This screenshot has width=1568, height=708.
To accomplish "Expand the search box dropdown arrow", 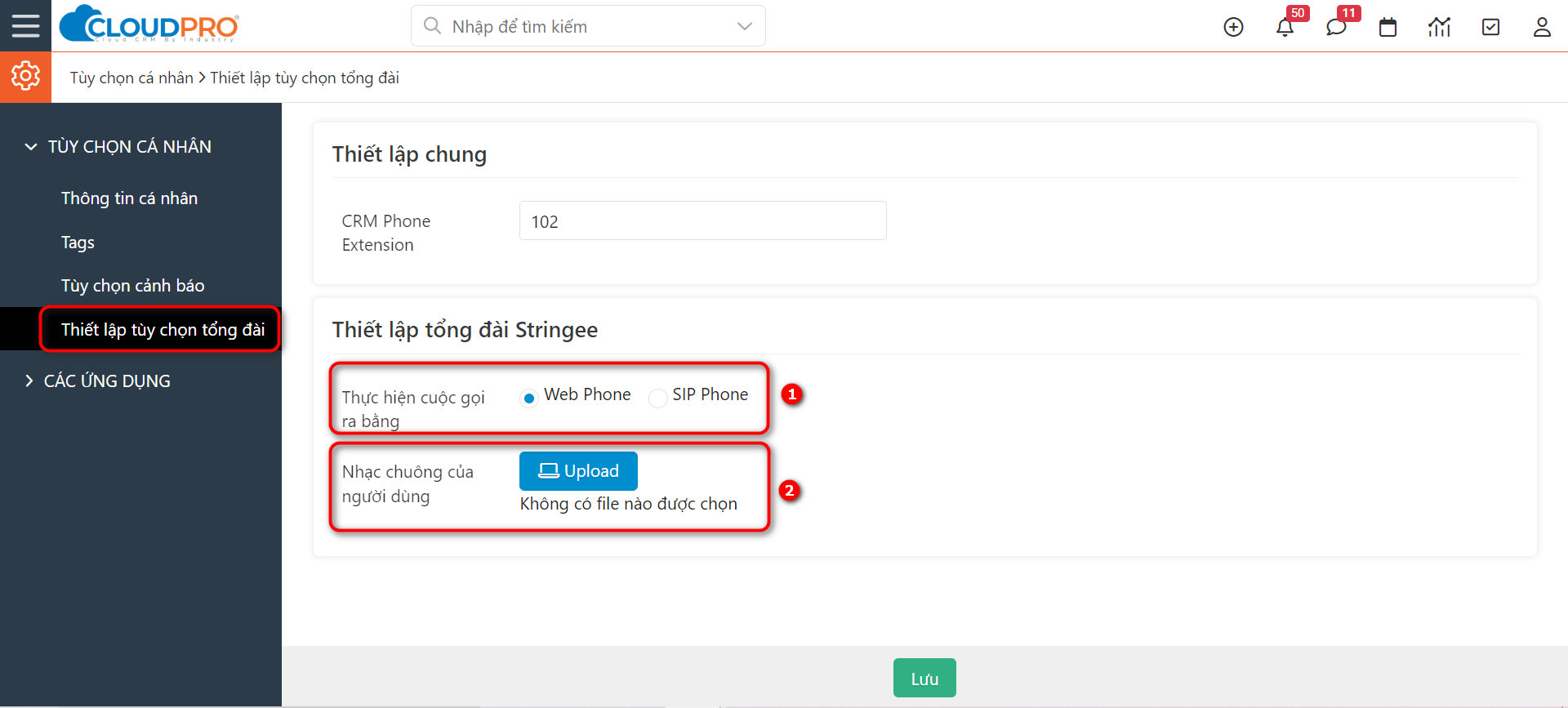I will click(x=744, y=26).
